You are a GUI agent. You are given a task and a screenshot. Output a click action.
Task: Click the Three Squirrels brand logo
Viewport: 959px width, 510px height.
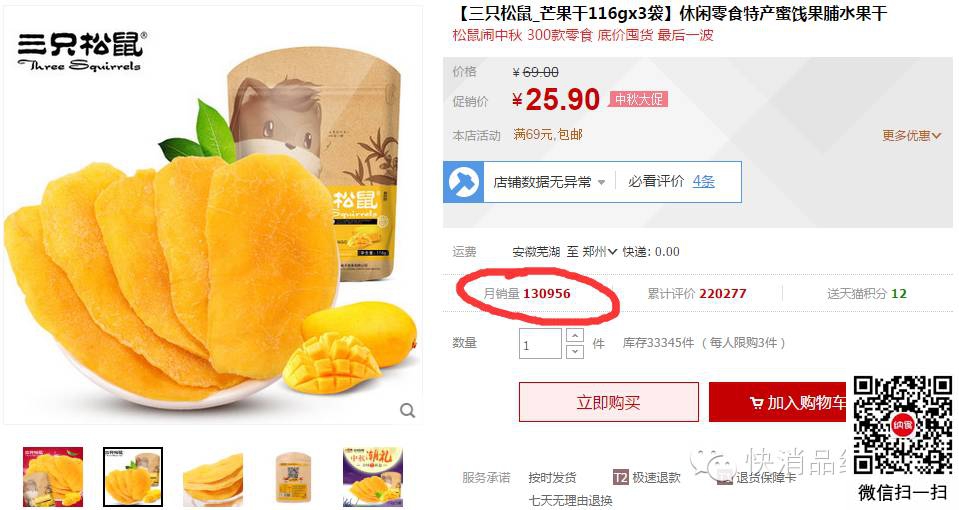(82, 51)
